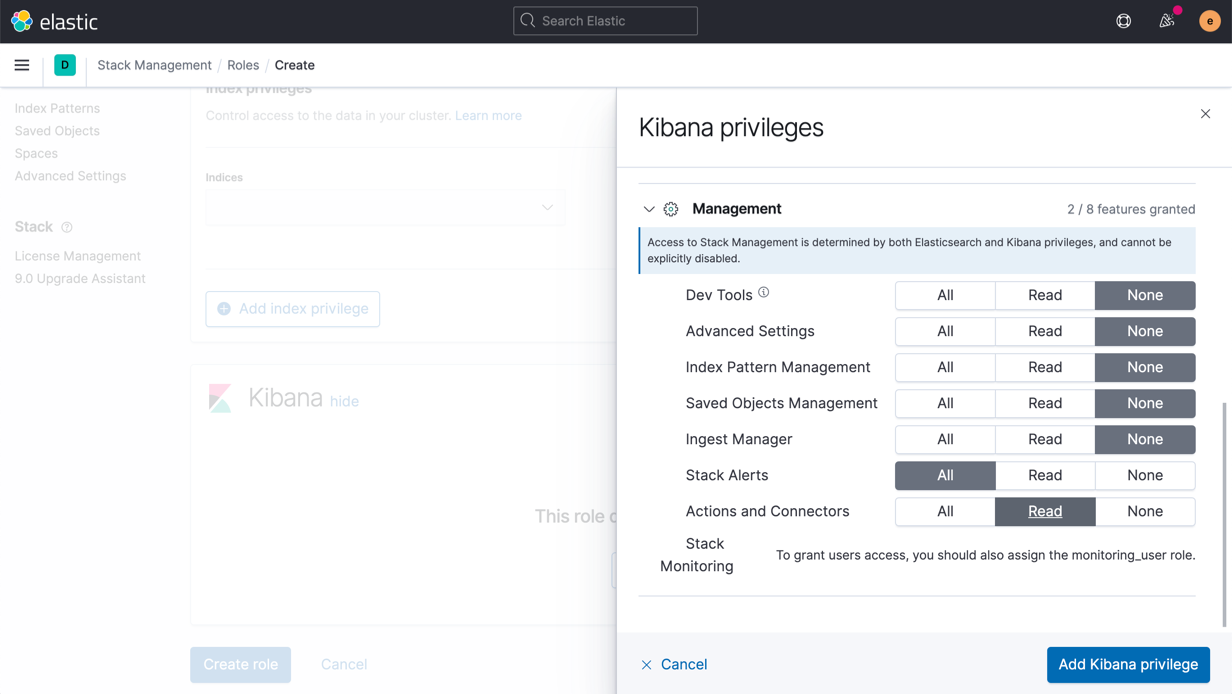Image resolution: width=1232 pixels, height=694 pixels.
Task: Set Index Pattern Management to Read
Action: 1045,367
